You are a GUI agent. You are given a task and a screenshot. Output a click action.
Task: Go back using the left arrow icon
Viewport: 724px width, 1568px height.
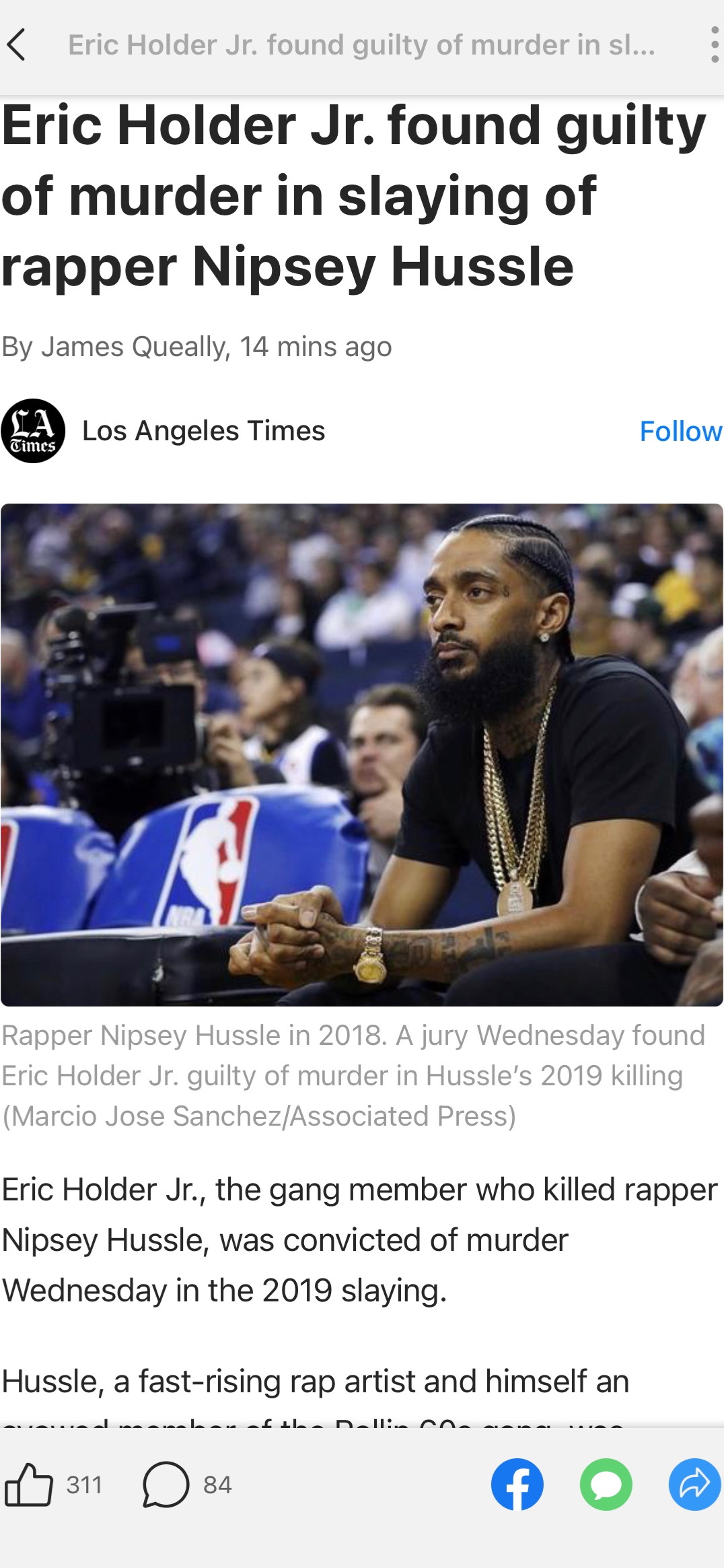pyautogui.click(x=16, y=45)
